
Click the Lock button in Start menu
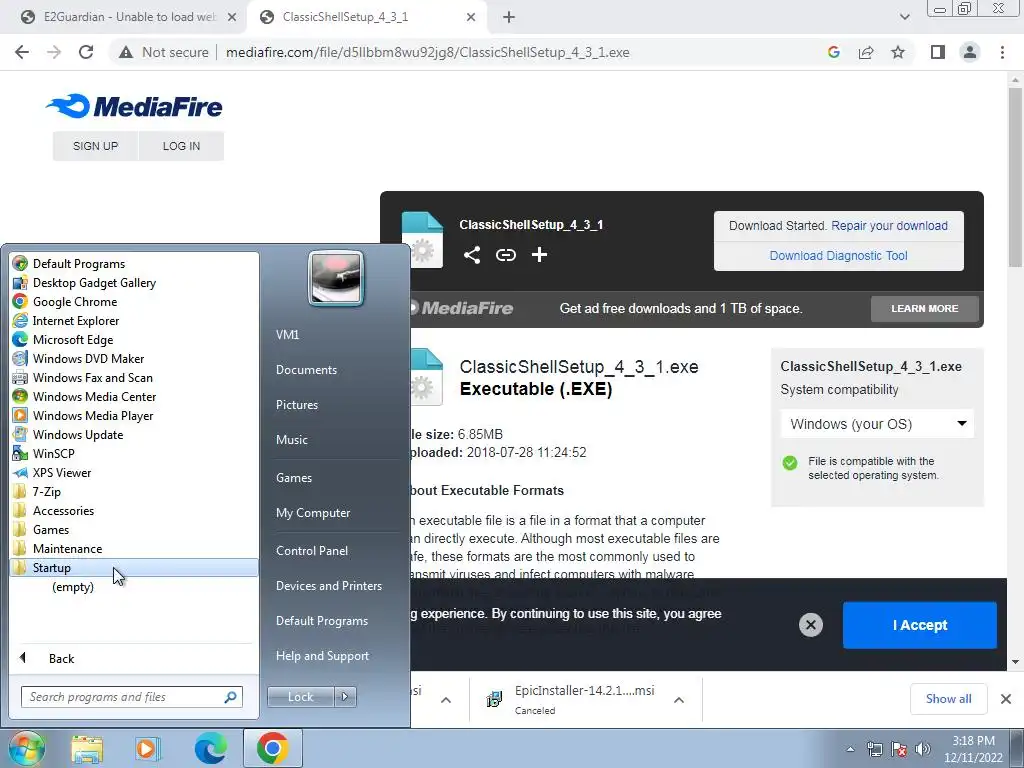(300, 697)
